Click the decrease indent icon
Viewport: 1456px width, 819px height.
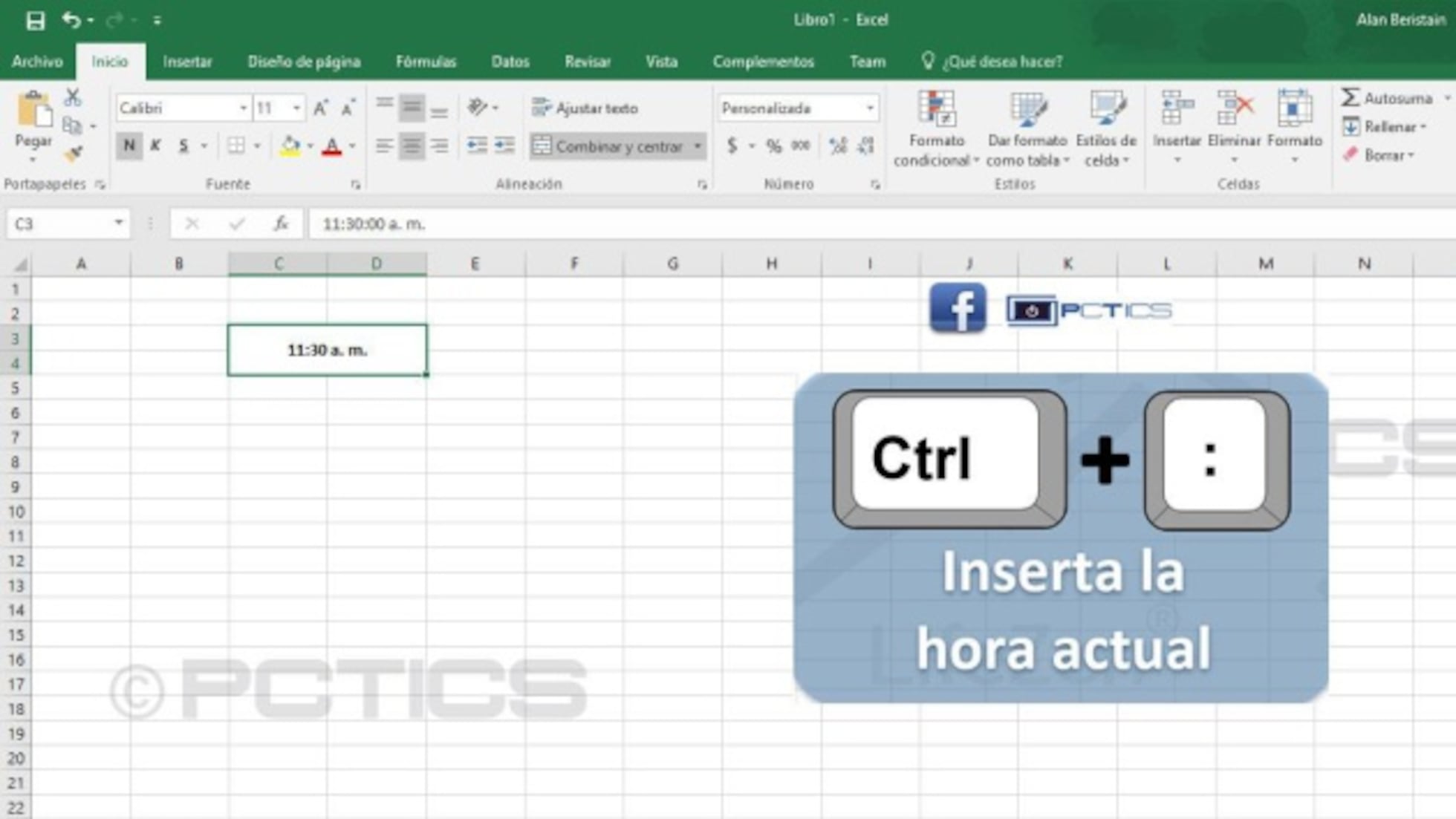click(476, 146)
